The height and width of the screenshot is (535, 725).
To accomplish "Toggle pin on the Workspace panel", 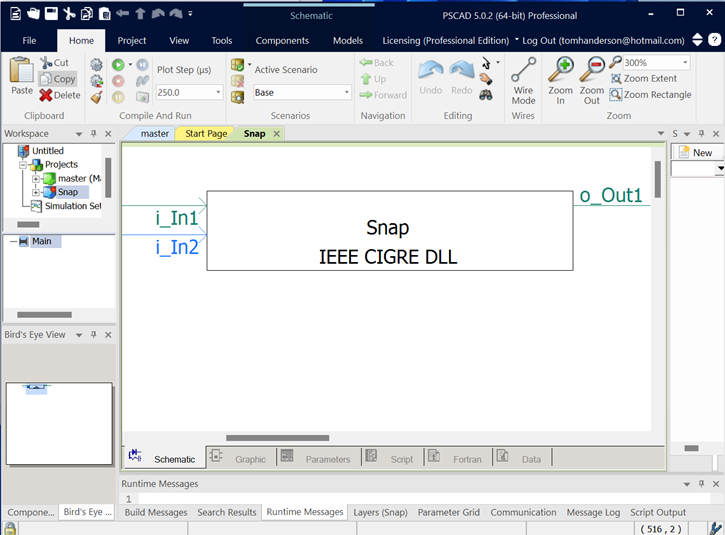I will pos(93,134).
